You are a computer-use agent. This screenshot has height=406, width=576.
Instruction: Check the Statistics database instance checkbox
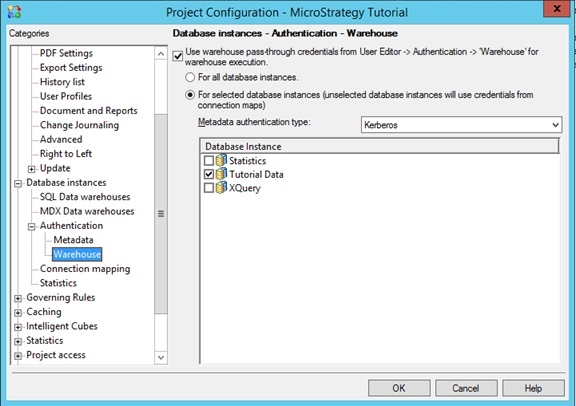(209, 161)
